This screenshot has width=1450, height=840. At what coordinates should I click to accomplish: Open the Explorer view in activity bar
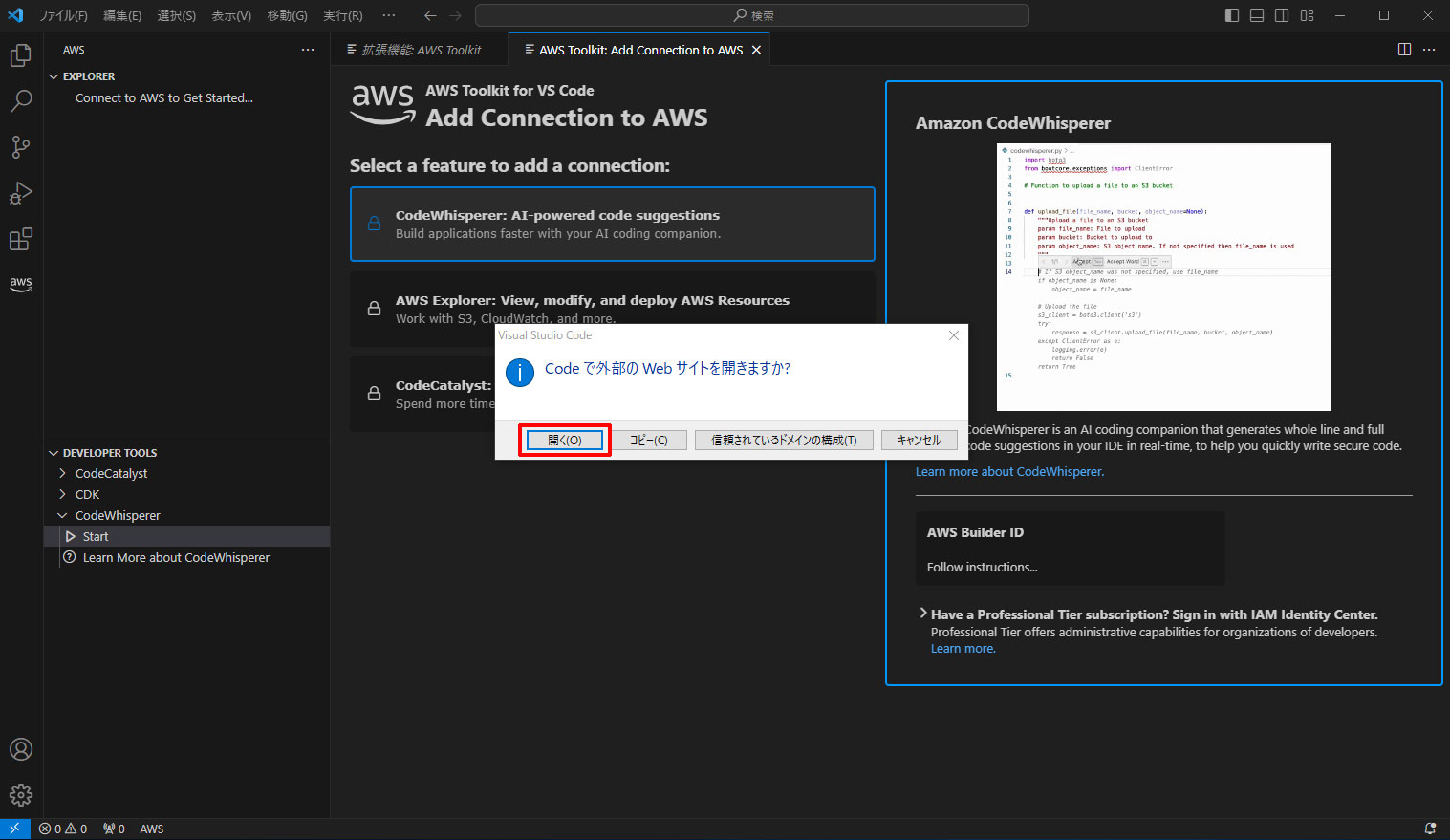[21, 55]
